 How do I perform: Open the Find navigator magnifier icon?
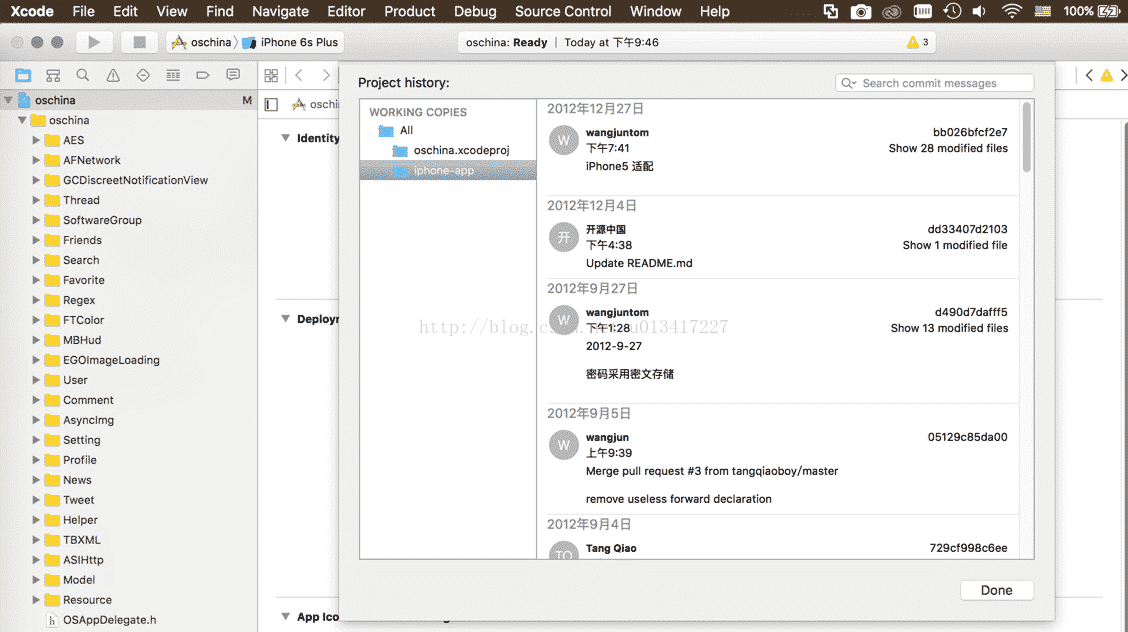[83, 75]
